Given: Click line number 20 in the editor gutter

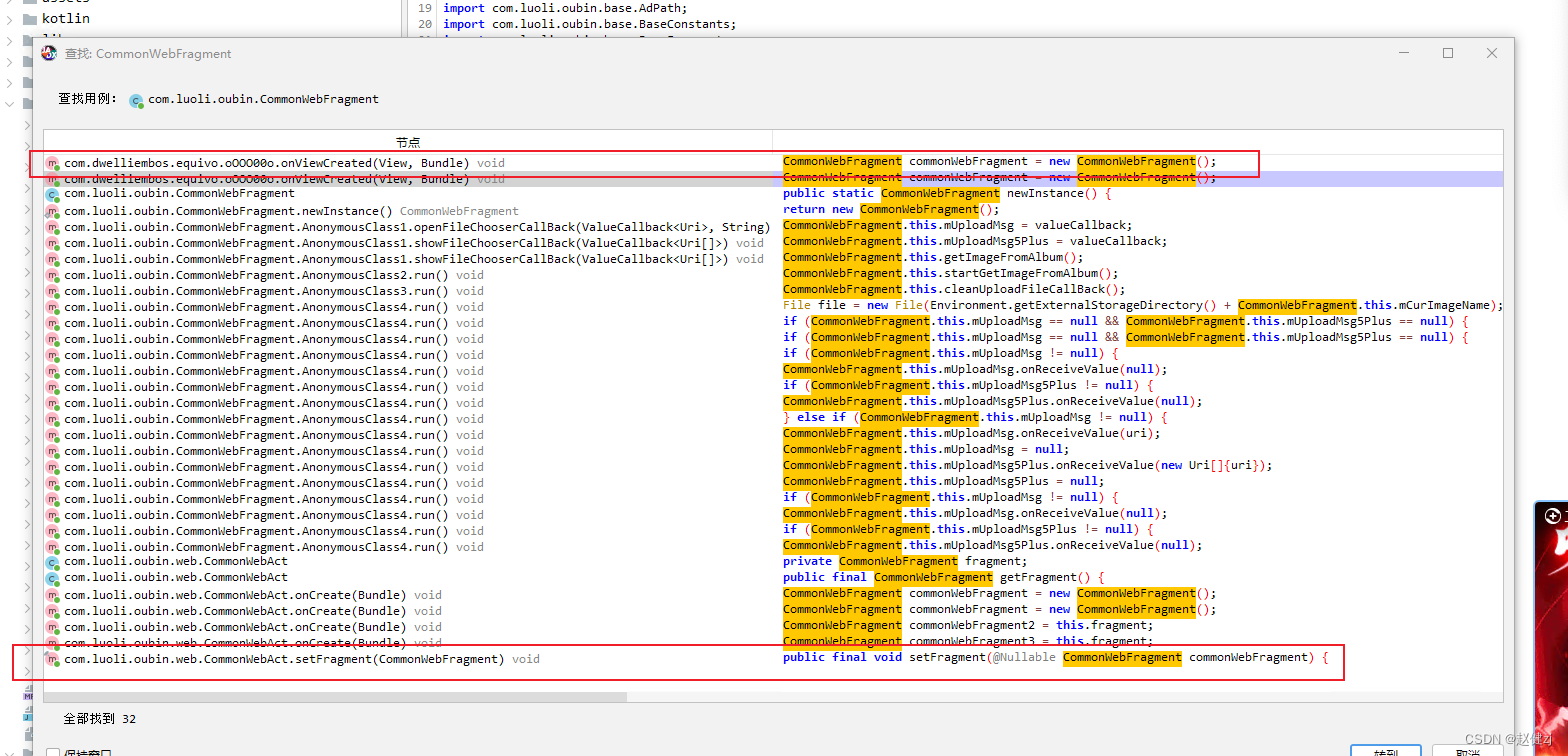Looking at the screenshot, I should (425, 24).
